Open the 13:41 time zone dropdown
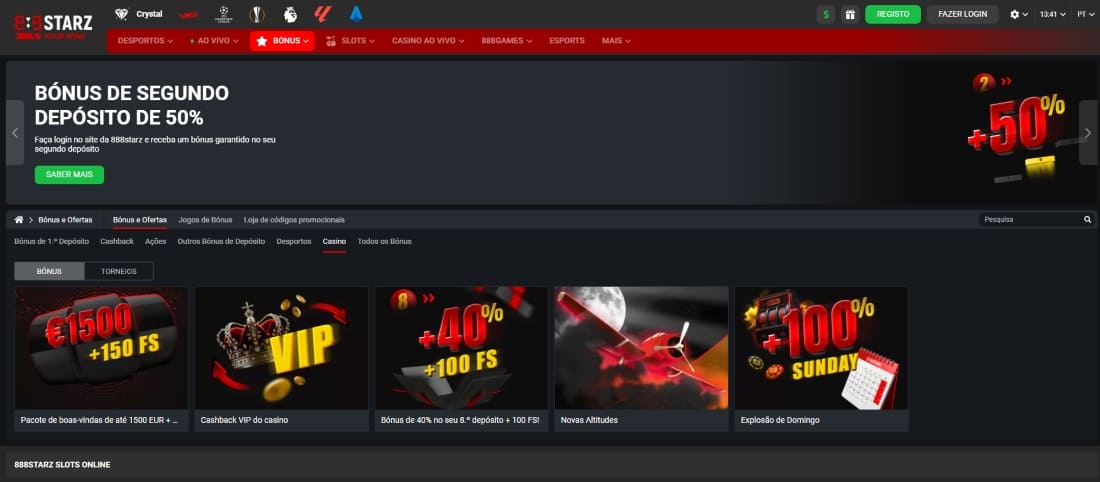This screenshot has height=482, width=1100. (1052, 14)
